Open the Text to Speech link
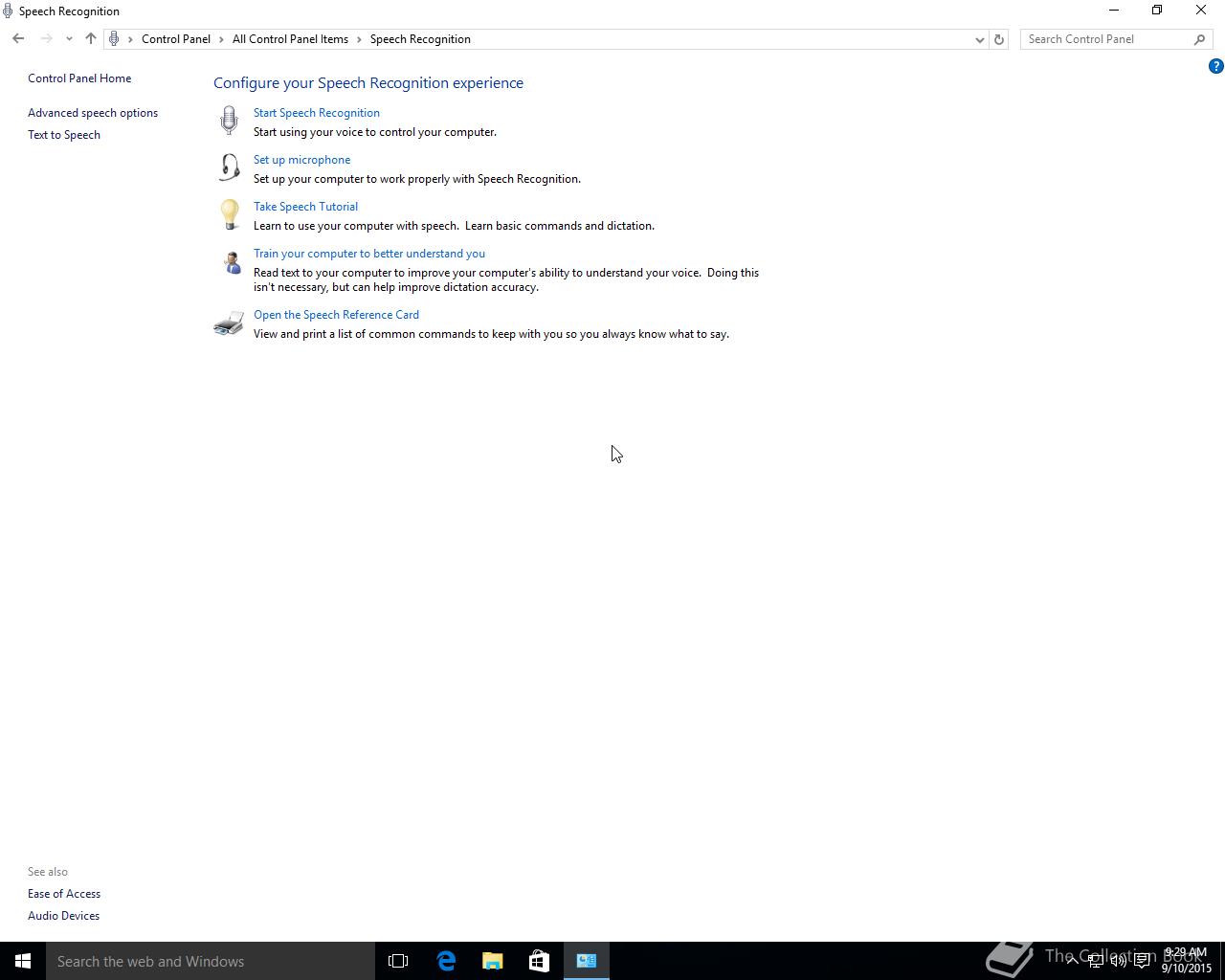1225x980 pixels. coord(64,135)
